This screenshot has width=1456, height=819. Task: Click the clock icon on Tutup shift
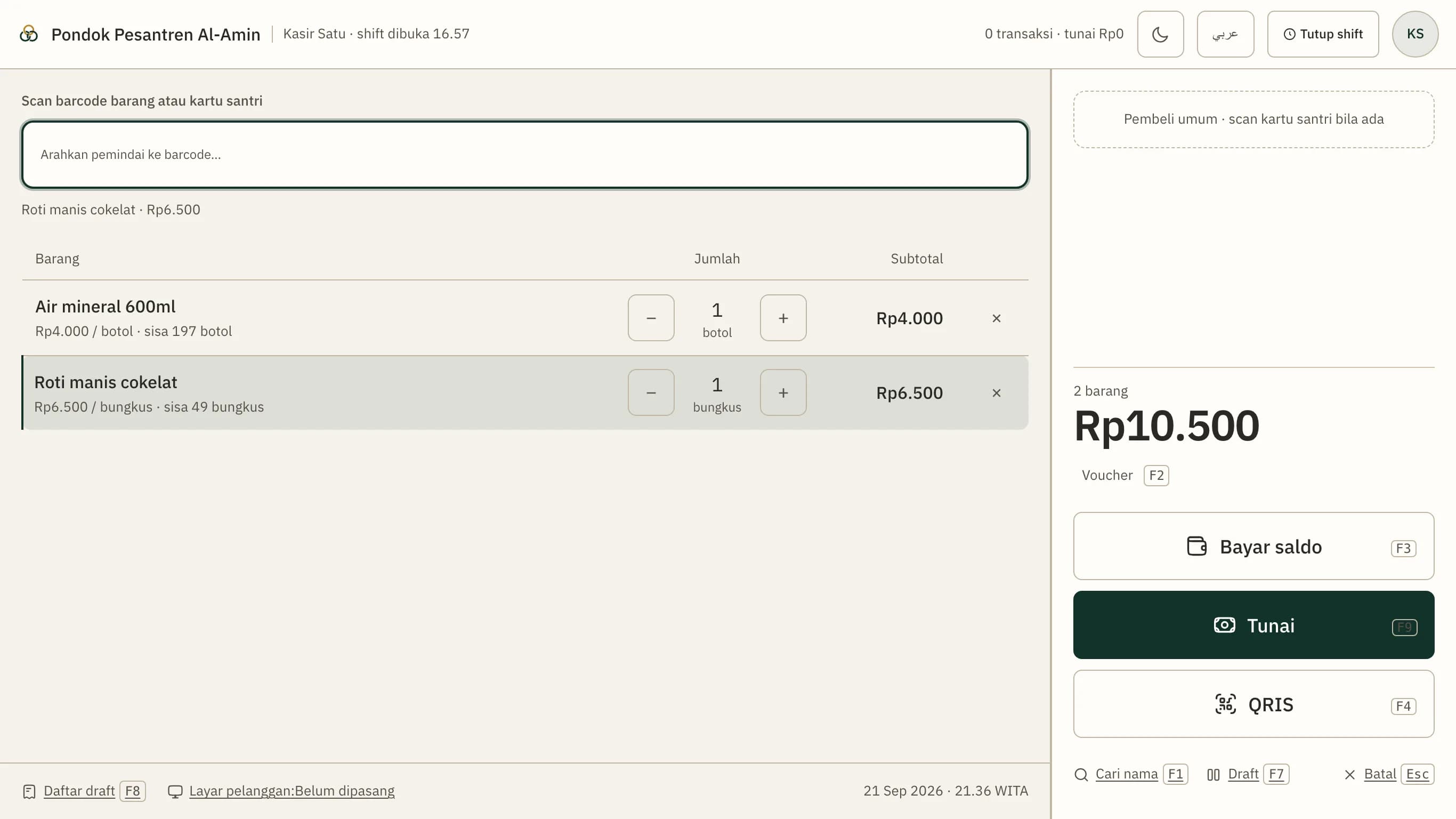point(1289,35)
